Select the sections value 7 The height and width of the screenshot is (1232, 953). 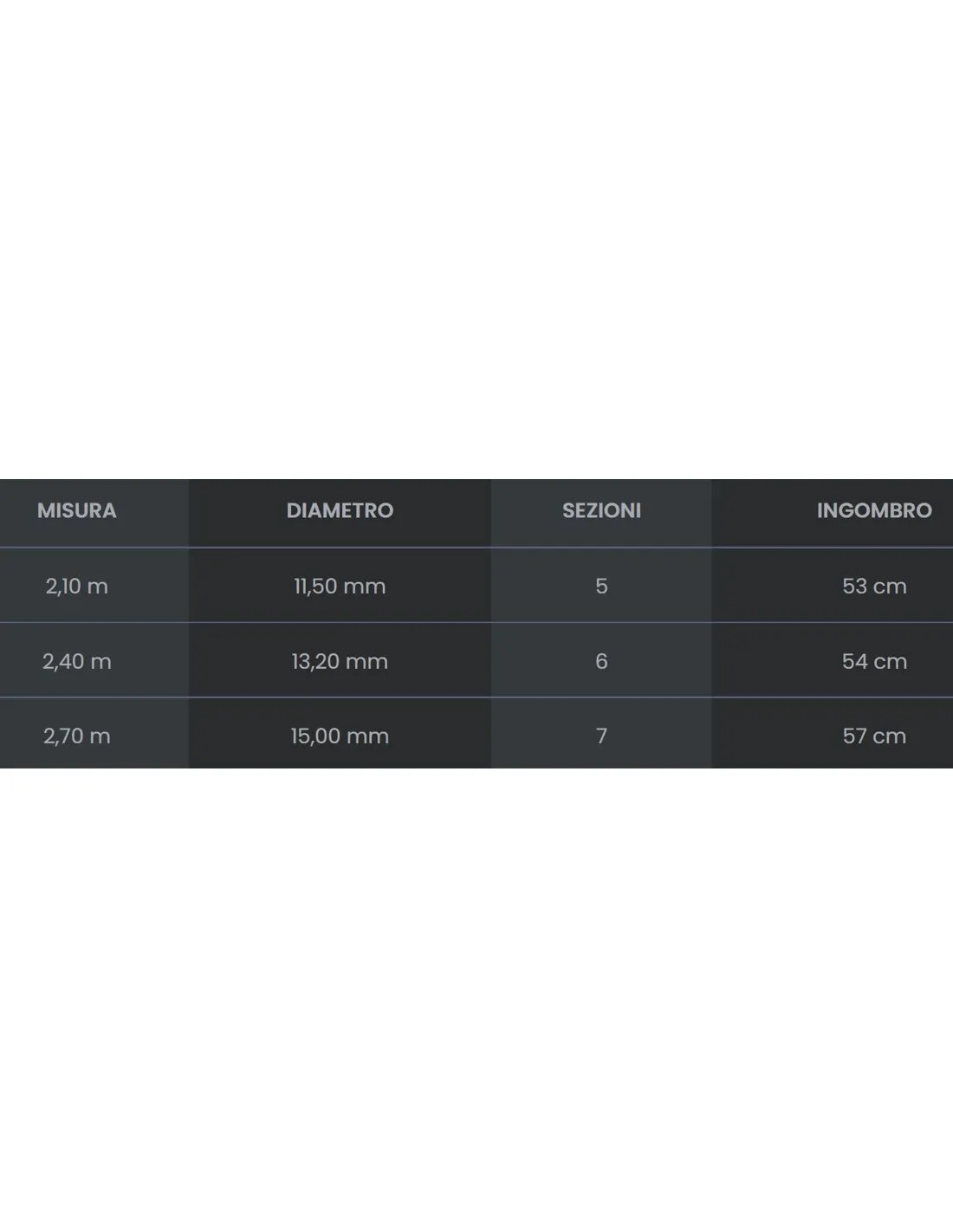pyautogui.click(x=601, y=736)
